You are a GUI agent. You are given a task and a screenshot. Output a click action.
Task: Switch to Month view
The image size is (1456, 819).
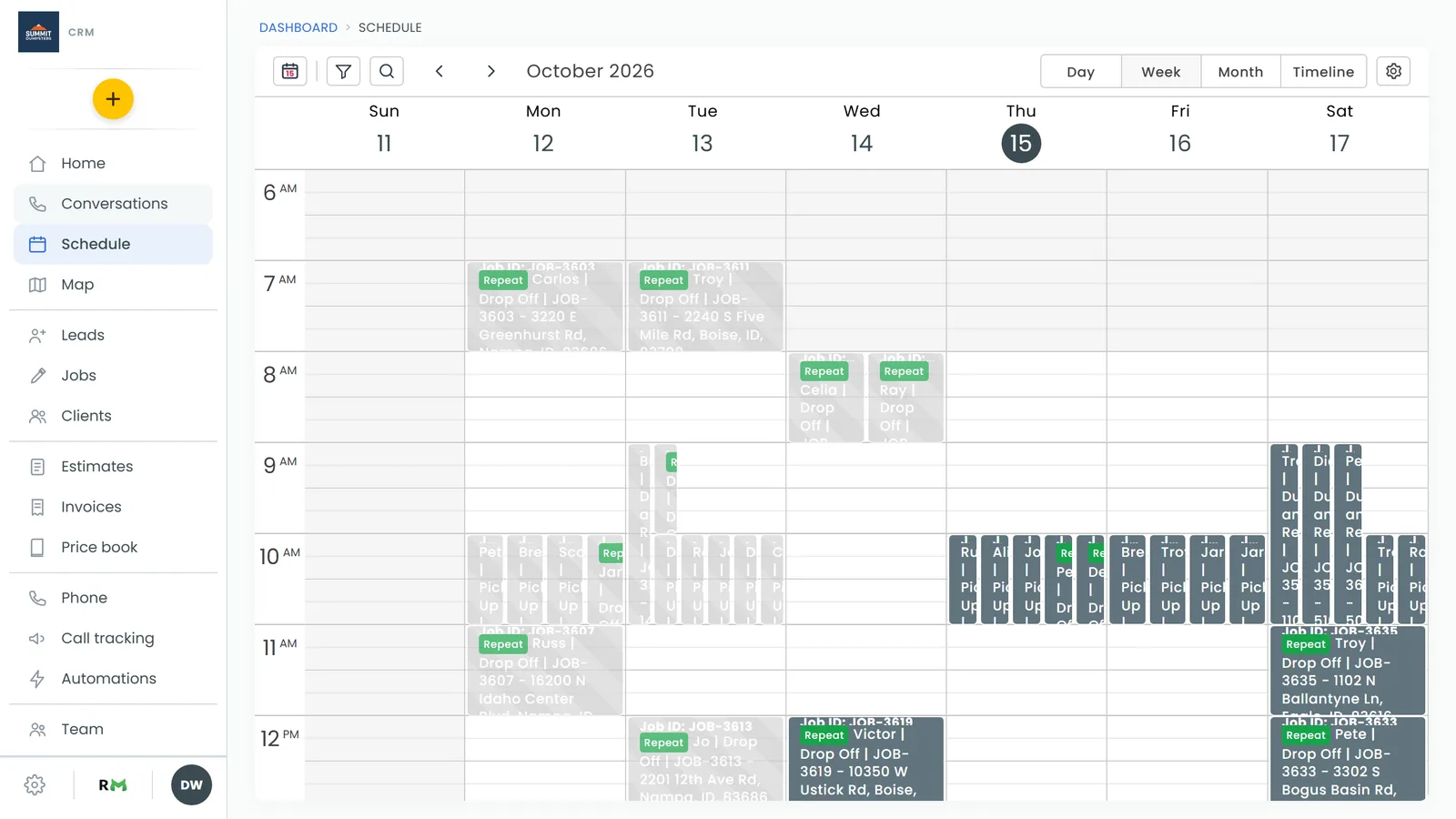click(x=1240, y=72)
